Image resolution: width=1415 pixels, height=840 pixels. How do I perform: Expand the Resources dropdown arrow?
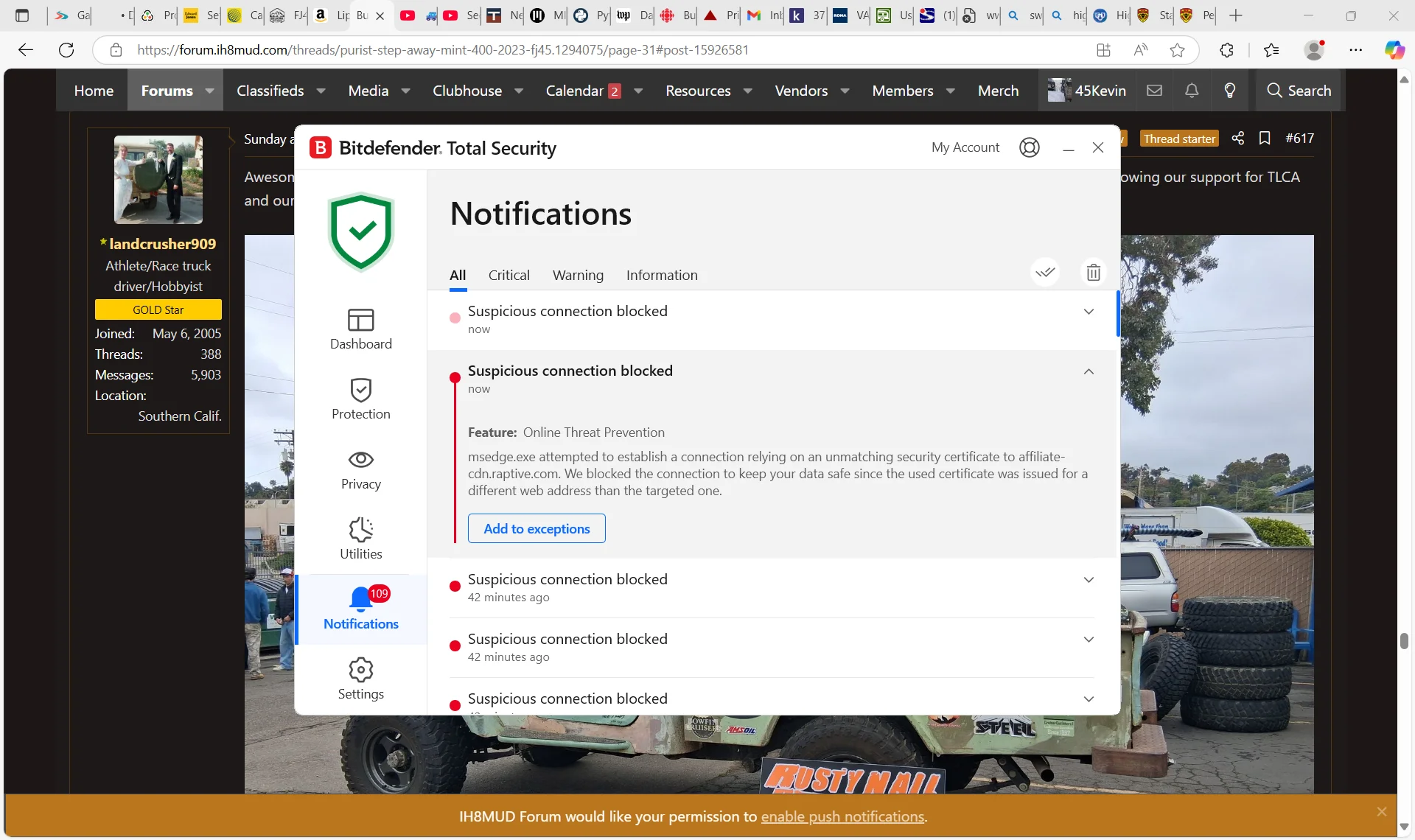[748, 90]
